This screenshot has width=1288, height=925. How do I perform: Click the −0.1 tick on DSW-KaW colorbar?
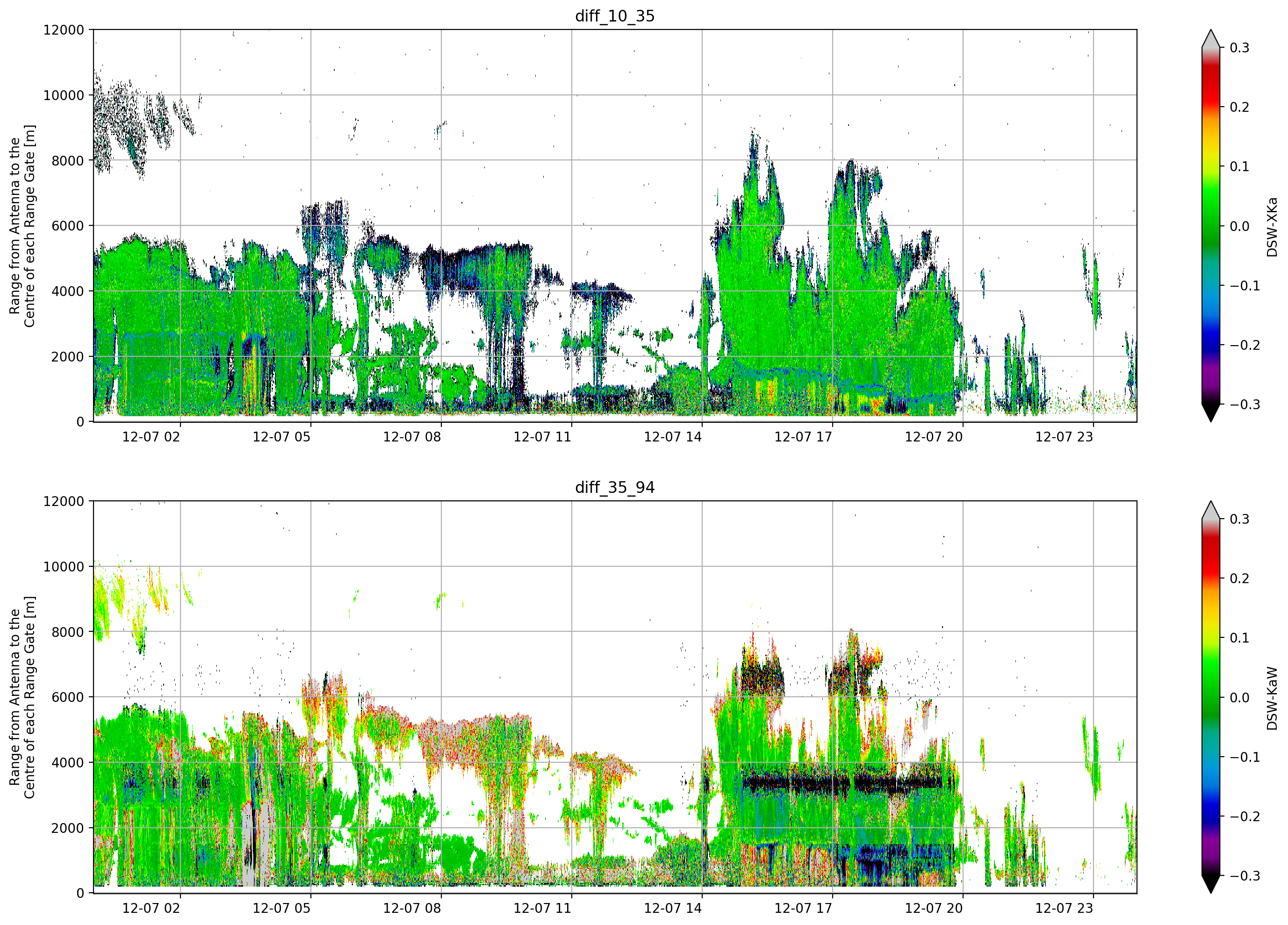1245,758
